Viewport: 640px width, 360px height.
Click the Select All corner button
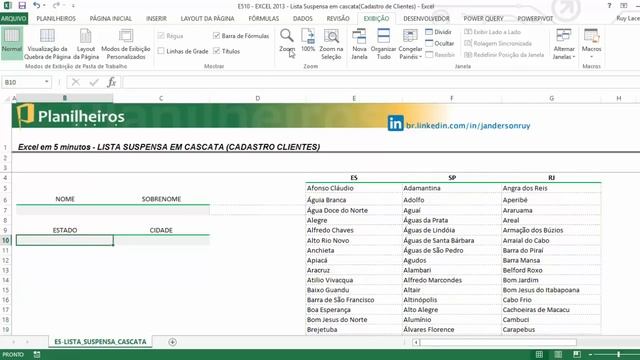tap(6, 98)
